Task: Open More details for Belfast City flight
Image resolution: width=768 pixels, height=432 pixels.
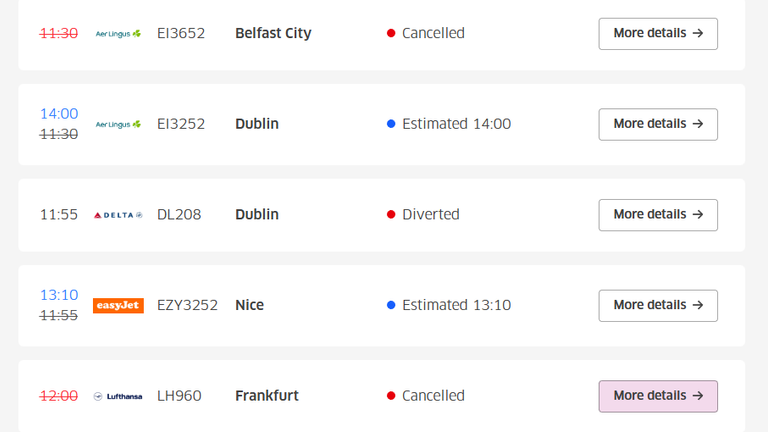Action: (x=657, y=33)
